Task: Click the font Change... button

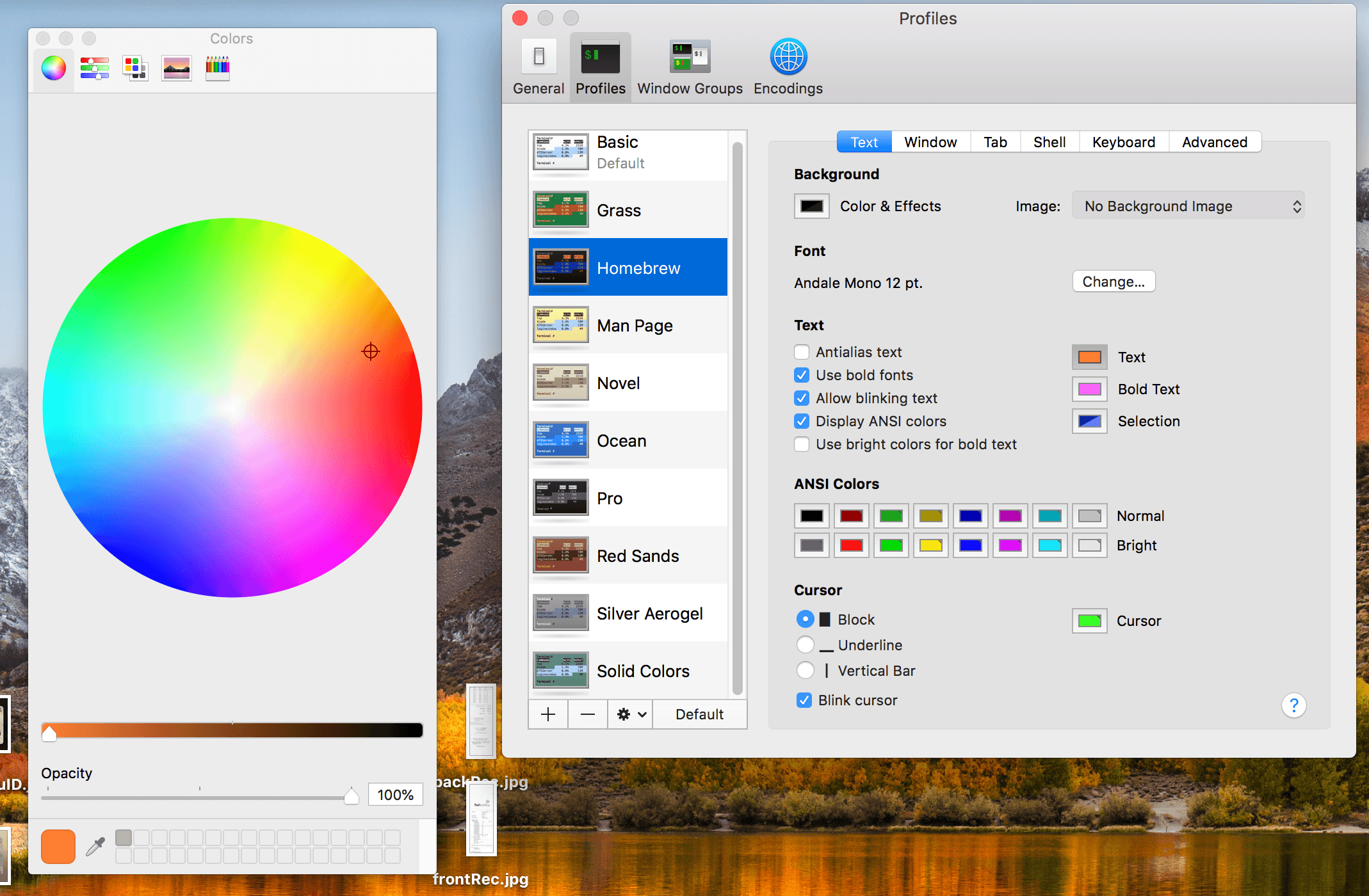Action: pyautogui.click(x=1113, y=282)
